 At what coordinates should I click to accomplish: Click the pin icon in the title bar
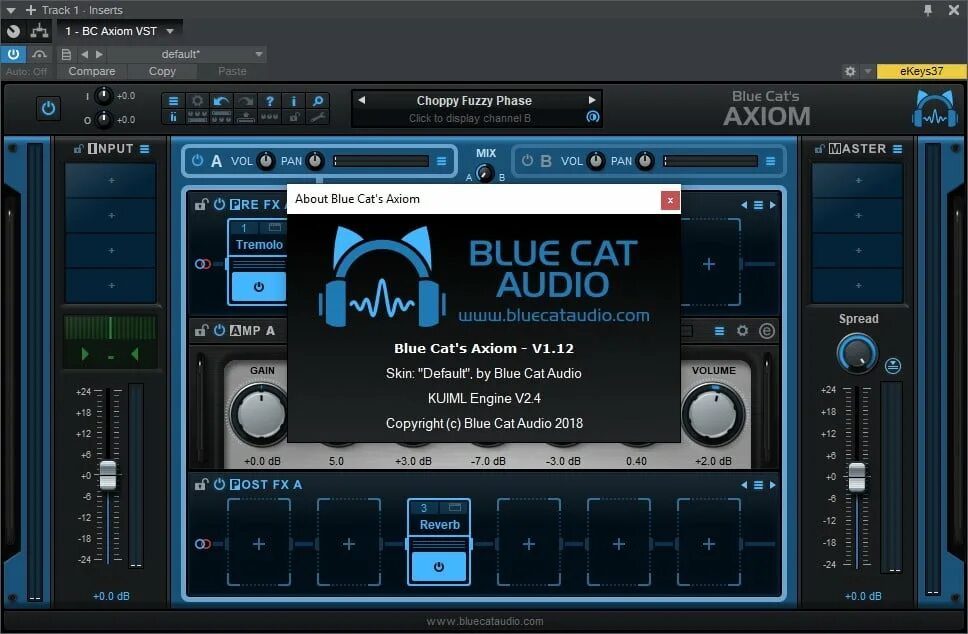[x=927, y=10]
